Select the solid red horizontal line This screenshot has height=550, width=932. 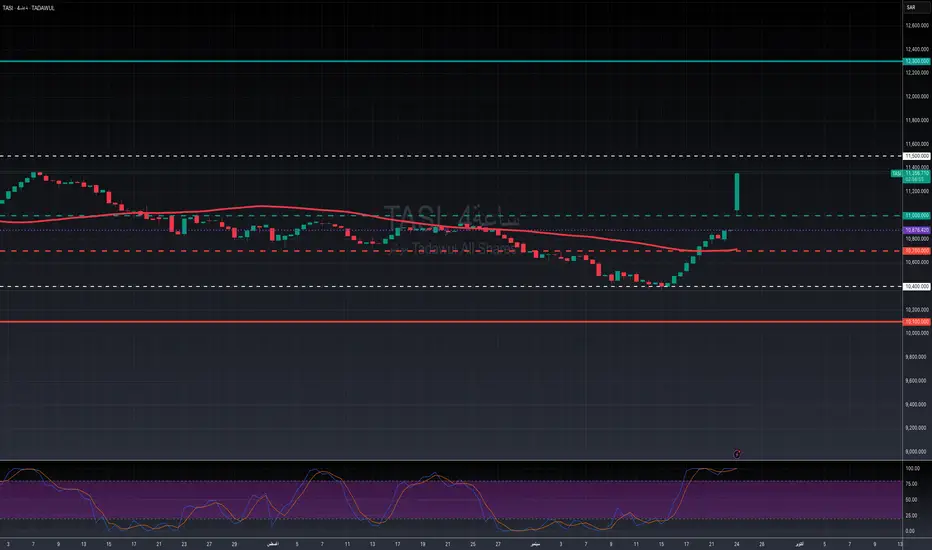[x=400, y=322]
